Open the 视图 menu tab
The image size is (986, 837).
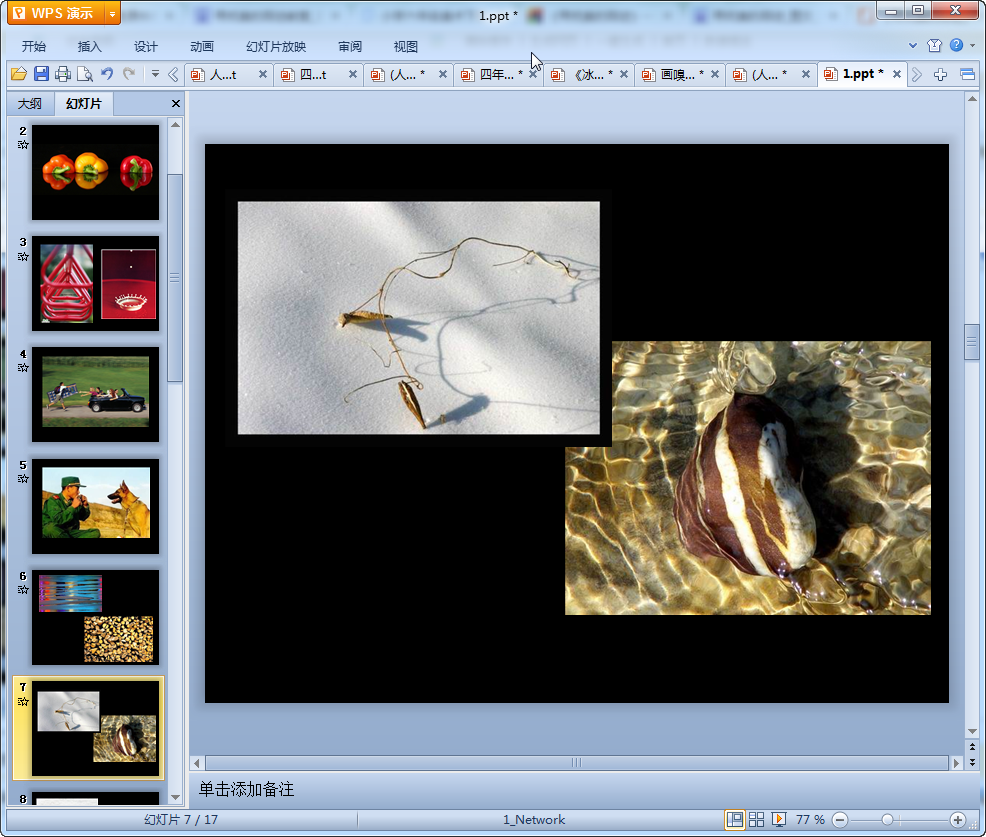tap(406, 47)
